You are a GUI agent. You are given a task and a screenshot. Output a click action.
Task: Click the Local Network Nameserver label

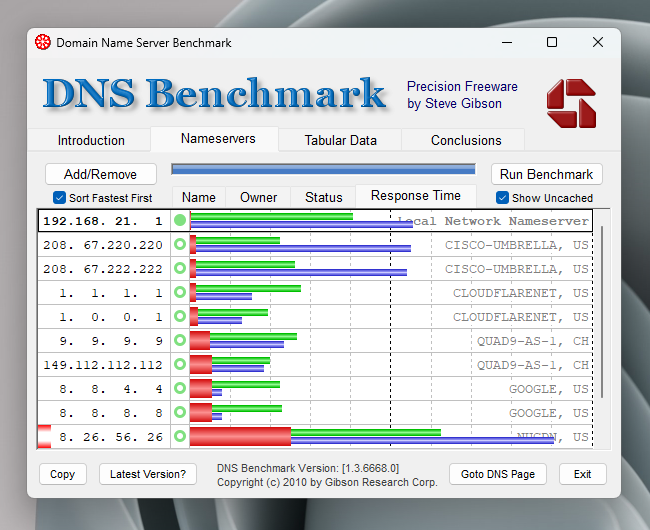493,221
